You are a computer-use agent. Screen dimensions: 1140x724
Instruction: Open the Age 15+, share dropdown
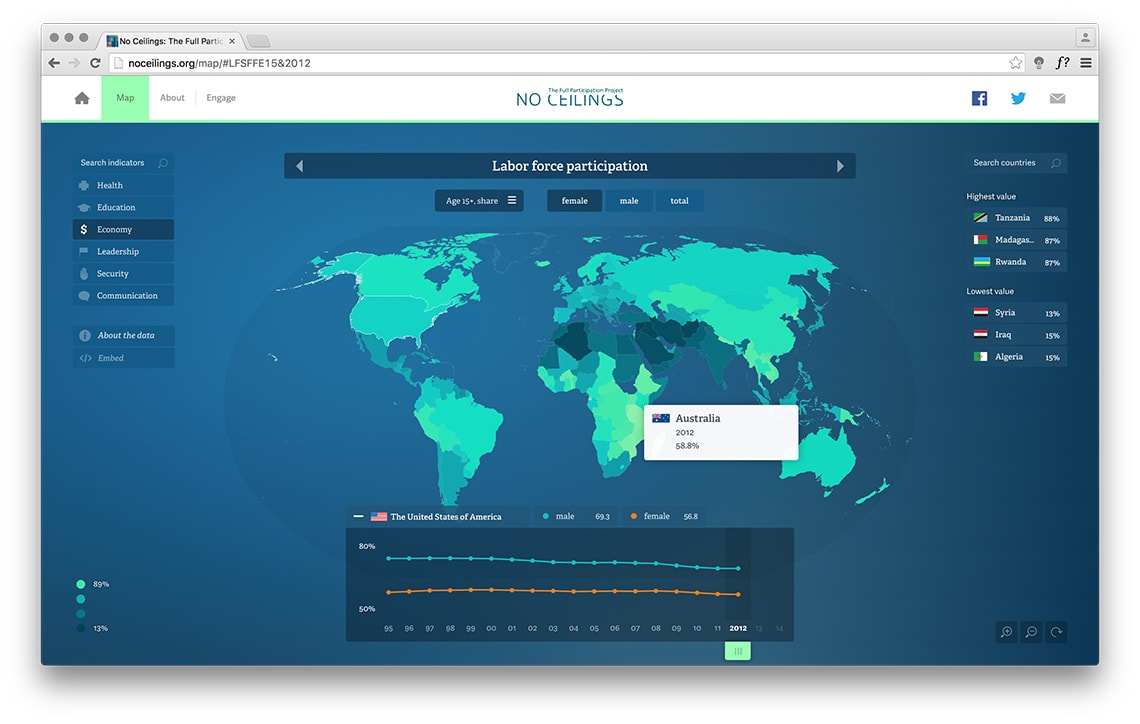tap(479, 201)
